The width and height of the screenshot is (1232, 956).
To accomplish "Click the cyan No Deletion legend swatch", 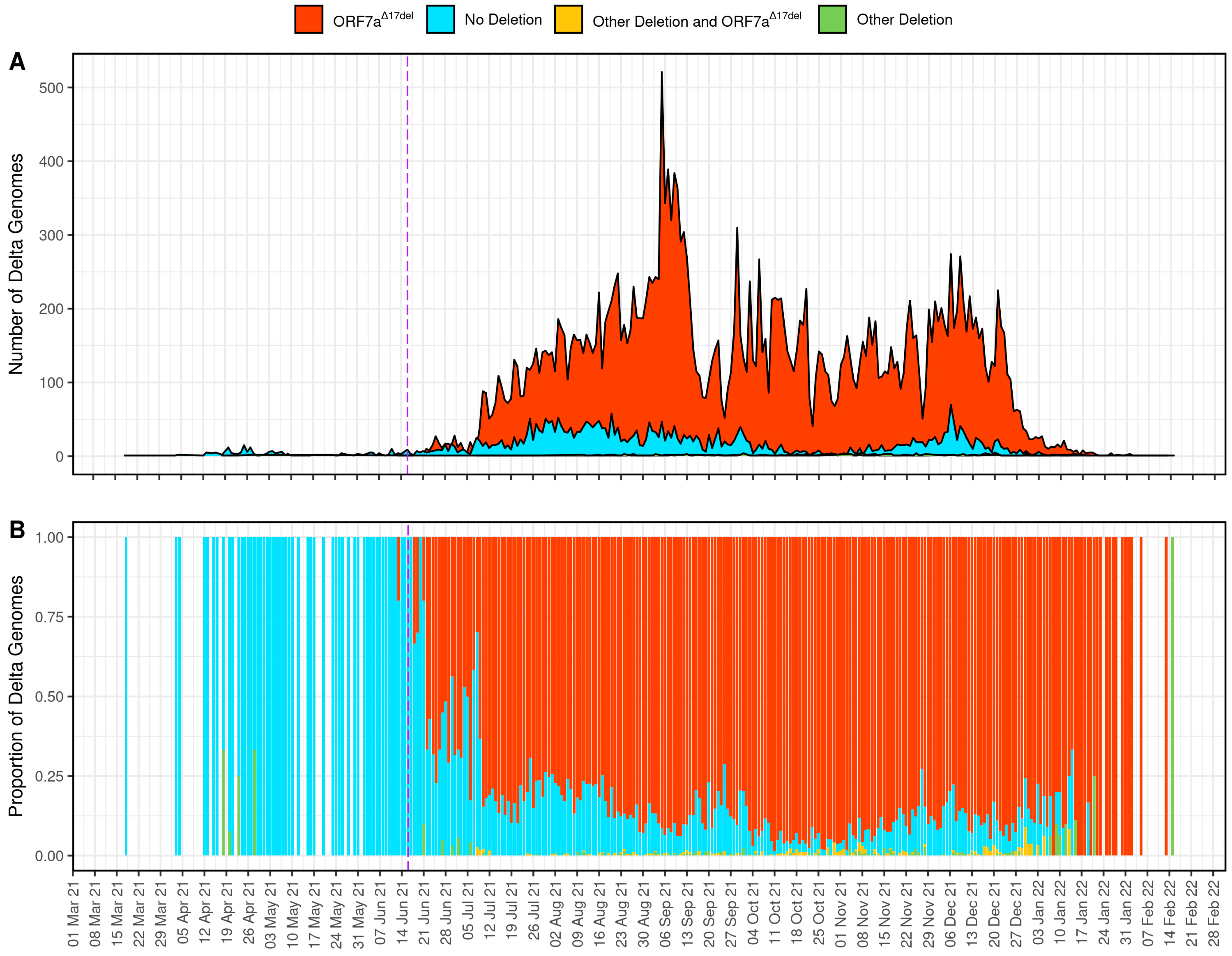I will tap(441, 20).
